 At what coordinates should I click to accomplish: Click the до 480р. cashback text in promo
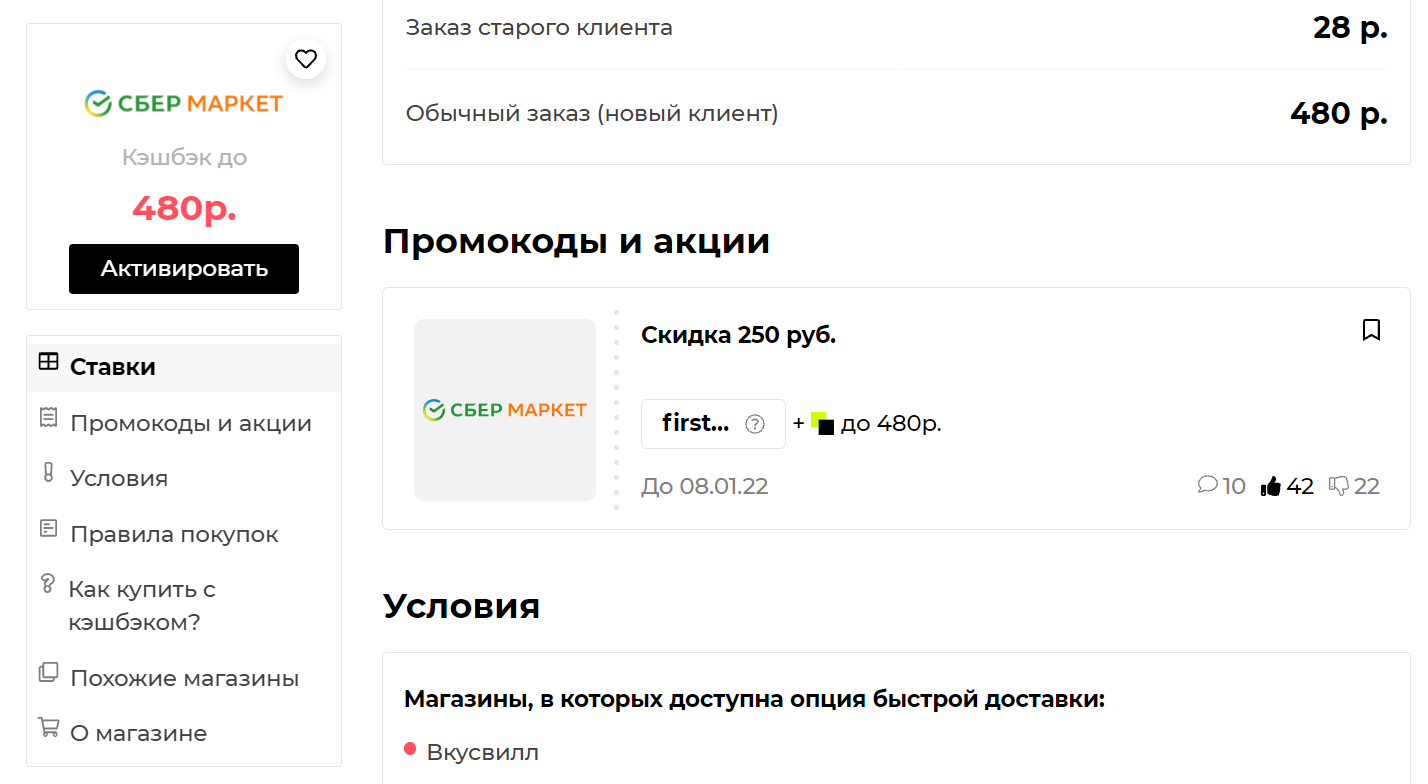(891, 424)
